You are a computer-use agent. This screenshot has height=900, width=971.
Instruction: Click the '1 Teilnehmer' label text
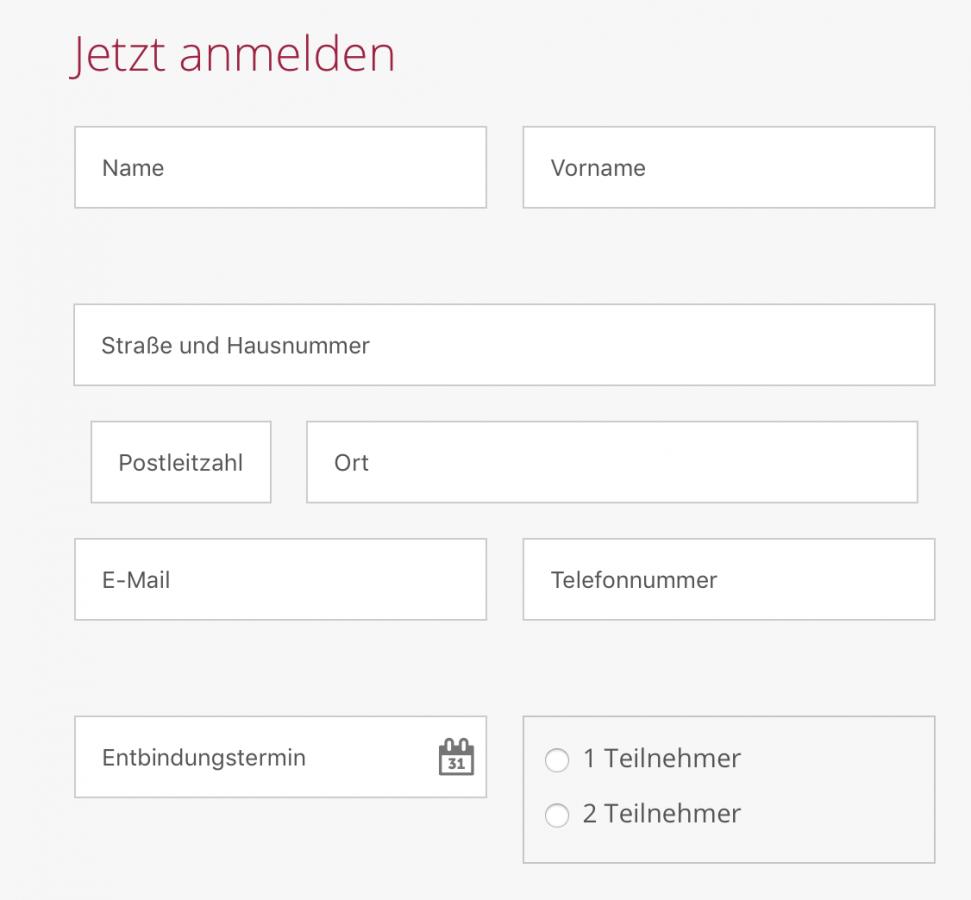[662, 759]
